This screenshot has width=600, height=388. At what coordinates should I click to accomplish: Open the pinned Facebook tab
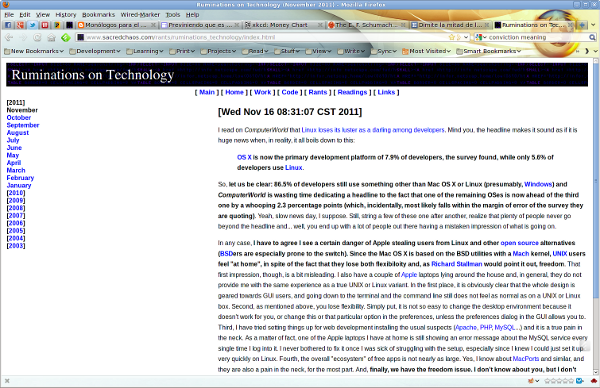click(x=8, y=25)
